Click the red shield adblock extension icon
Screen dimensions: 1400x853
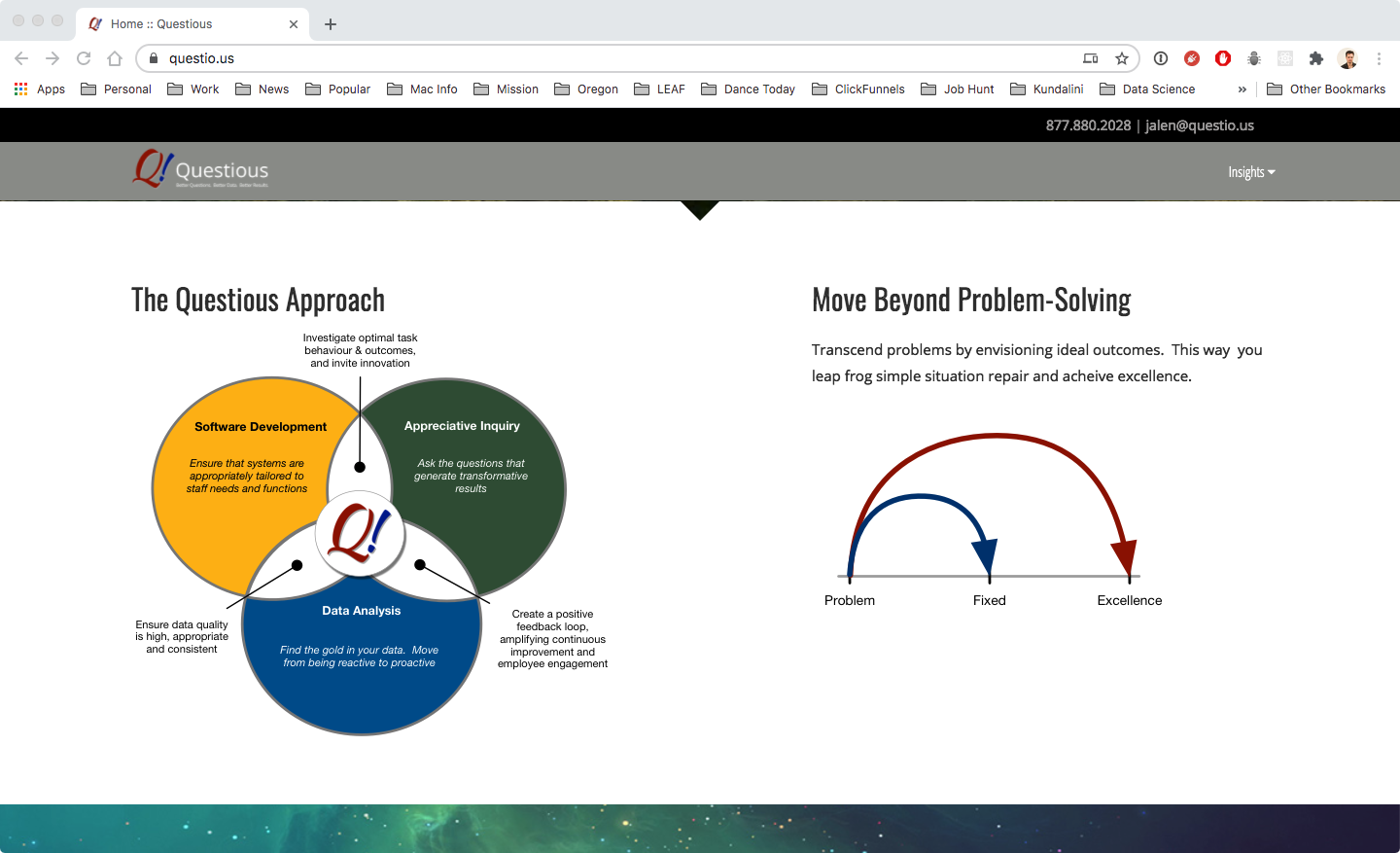[1223, 58]
